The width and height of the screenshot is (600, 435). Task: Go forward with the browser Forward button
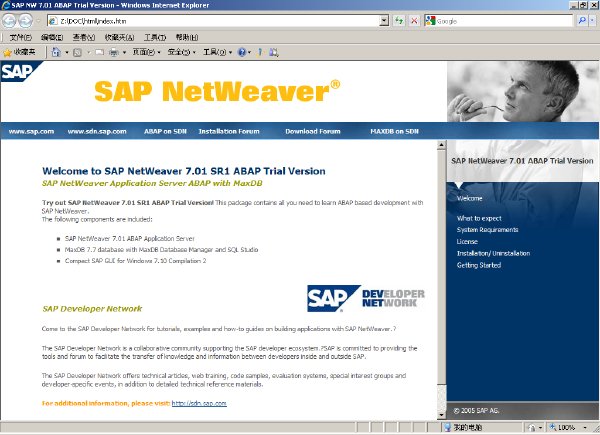[26, 21]
